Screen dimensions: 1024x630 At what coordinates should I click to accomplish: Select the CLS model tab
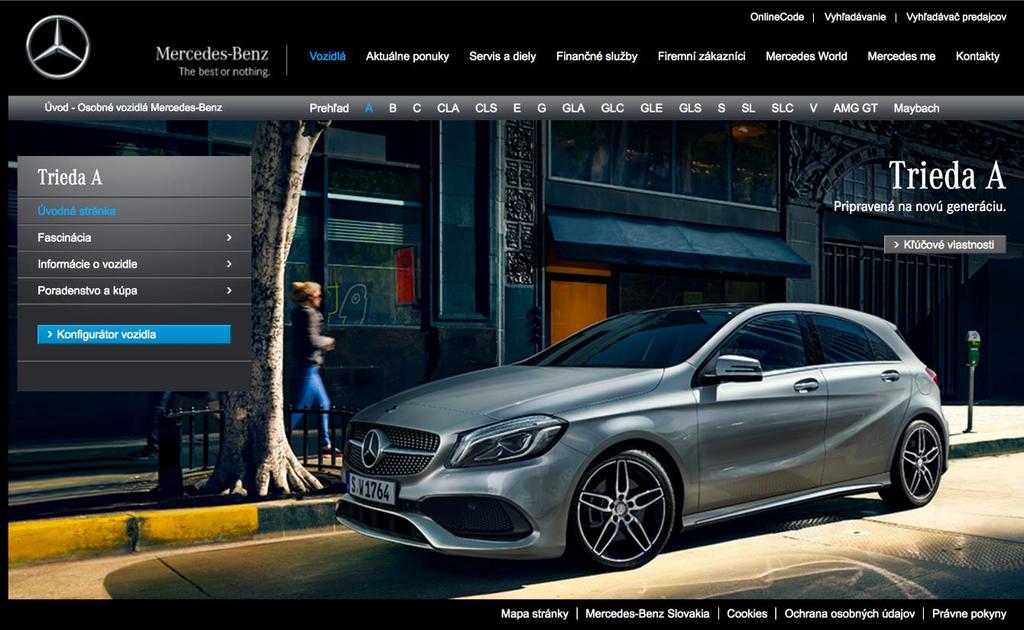click(x=486, y=108)
